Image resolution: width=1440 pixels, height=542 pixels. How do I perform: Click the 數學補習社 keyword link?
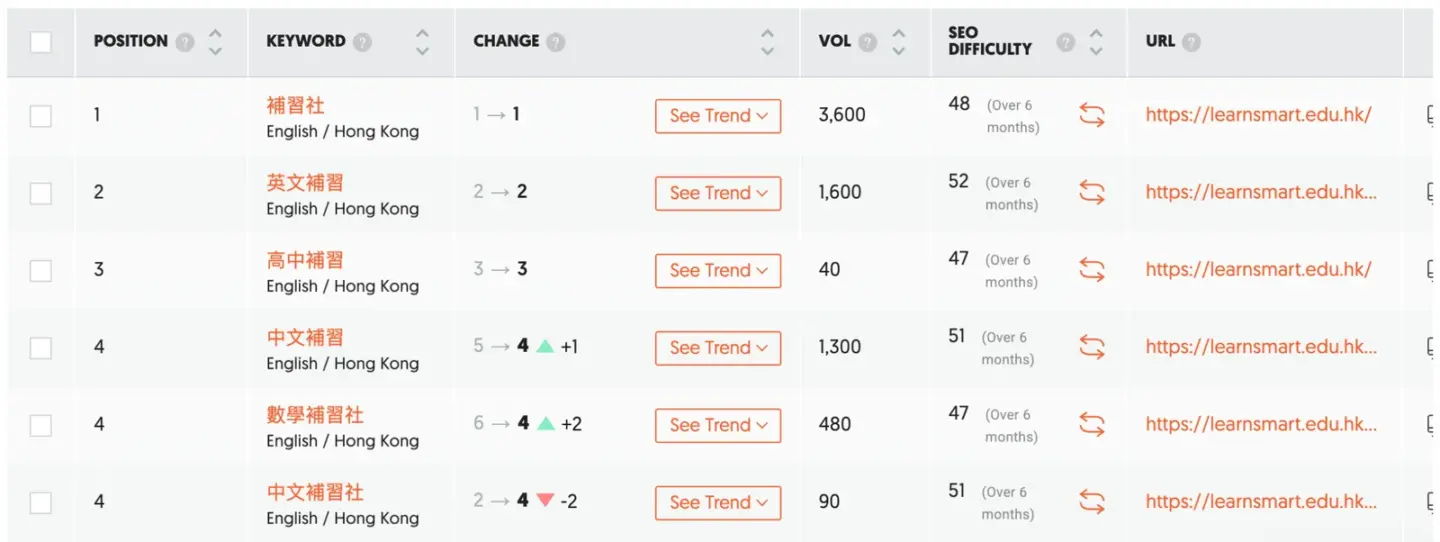click(x=315, y=414)
